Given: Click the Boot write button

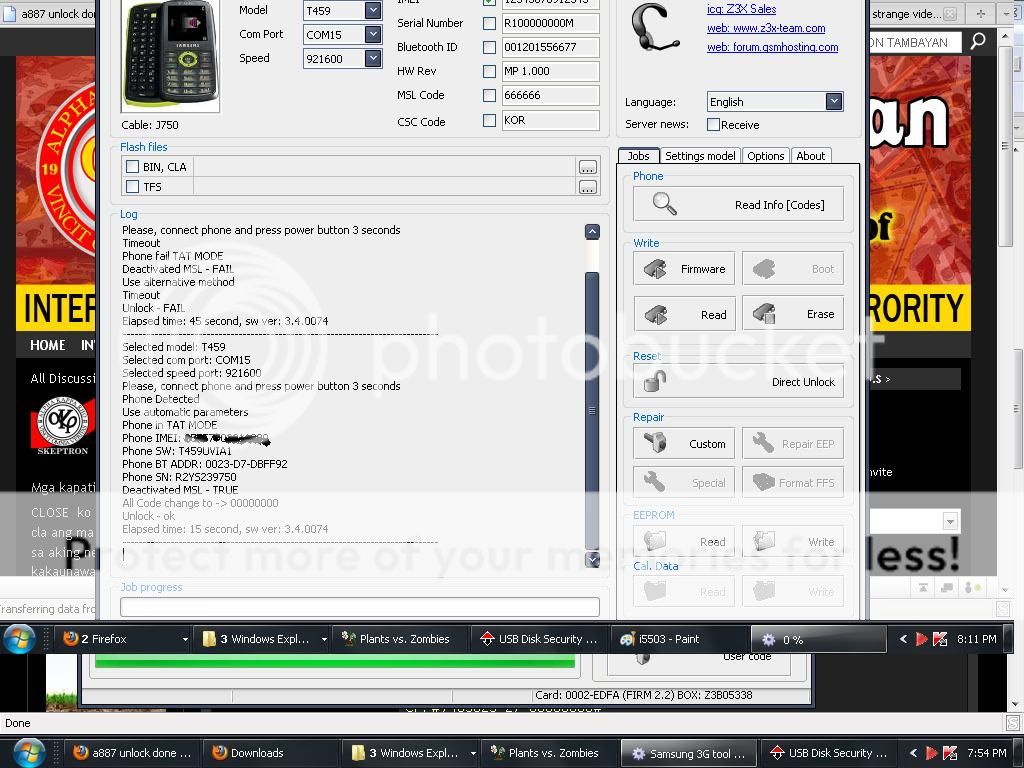Looking at the screenshot, I should [793, 268].
